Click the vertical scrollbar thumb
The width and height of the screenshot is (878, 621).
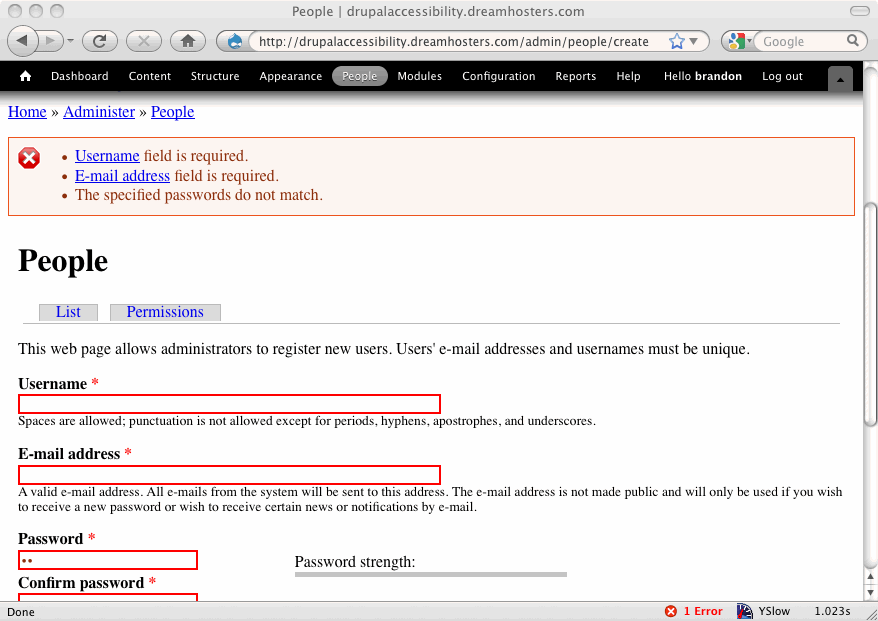pos(871,314)
